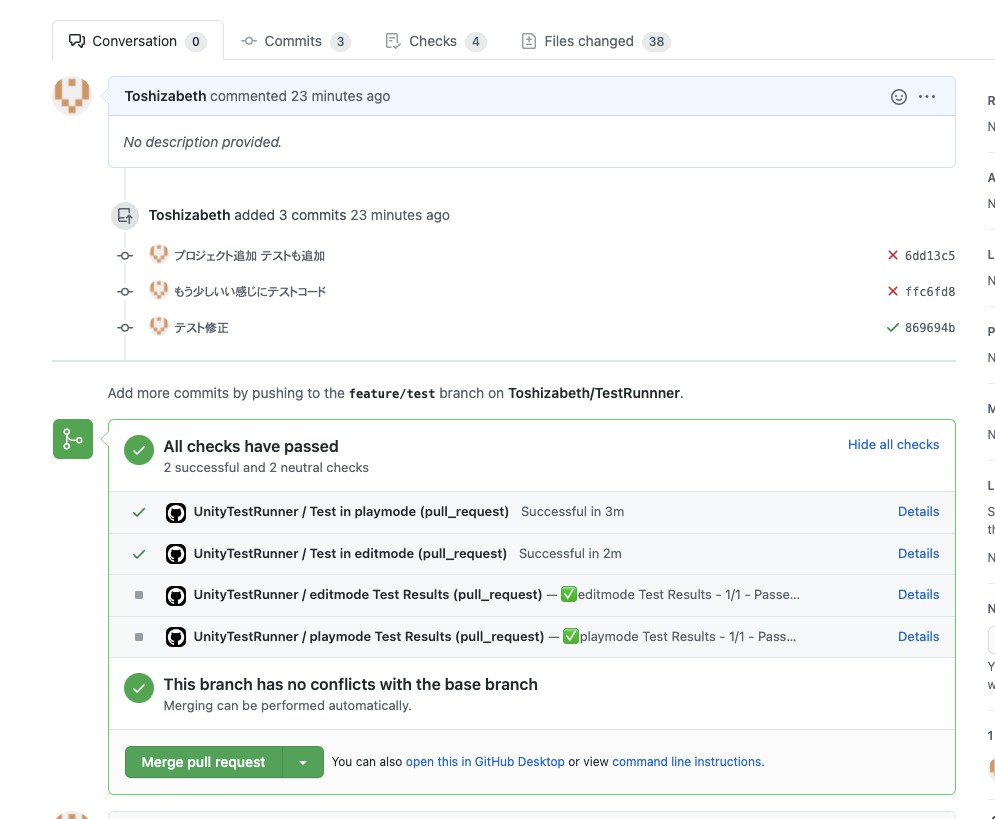Click the red X status on commit 6dd13c5
The image size is (995, 819).
893,256
